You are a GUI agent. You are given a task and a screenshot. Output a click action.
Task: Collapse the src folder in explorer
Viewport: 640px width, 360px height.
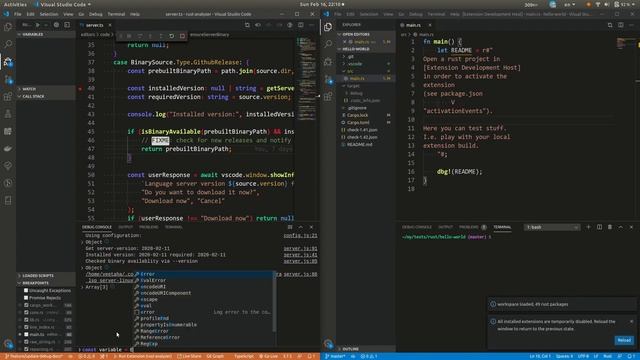click(x=366, y=71)
